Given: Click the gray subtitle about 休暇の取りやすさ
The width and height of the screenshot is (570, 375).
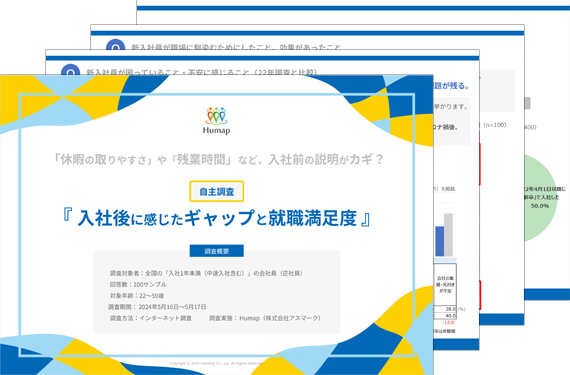Looking at the screenshot, I should coord(218,159).
